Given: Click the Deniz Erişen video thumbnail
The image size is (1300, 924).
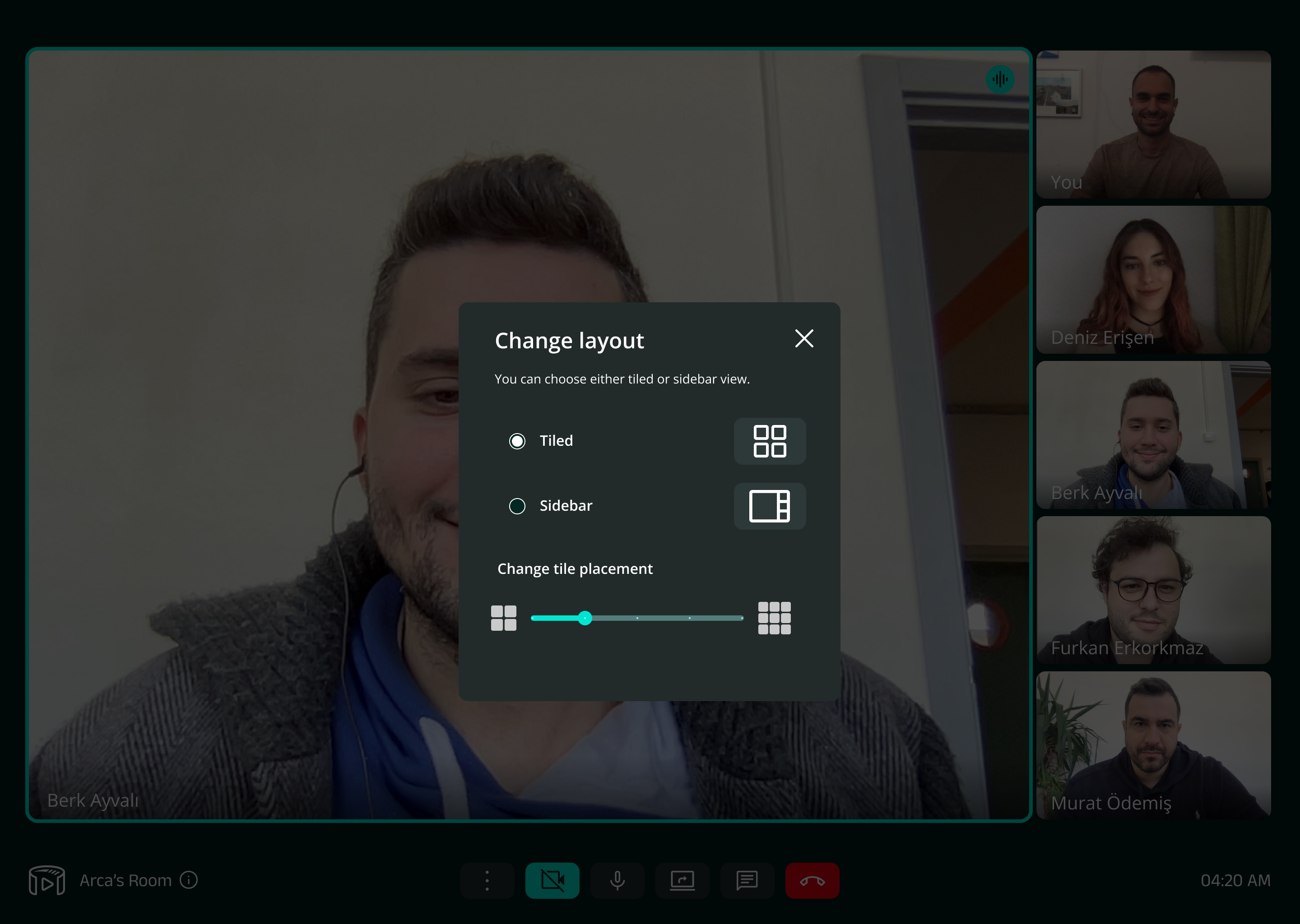Looking at the screenshot, I should pos(1153,279).
